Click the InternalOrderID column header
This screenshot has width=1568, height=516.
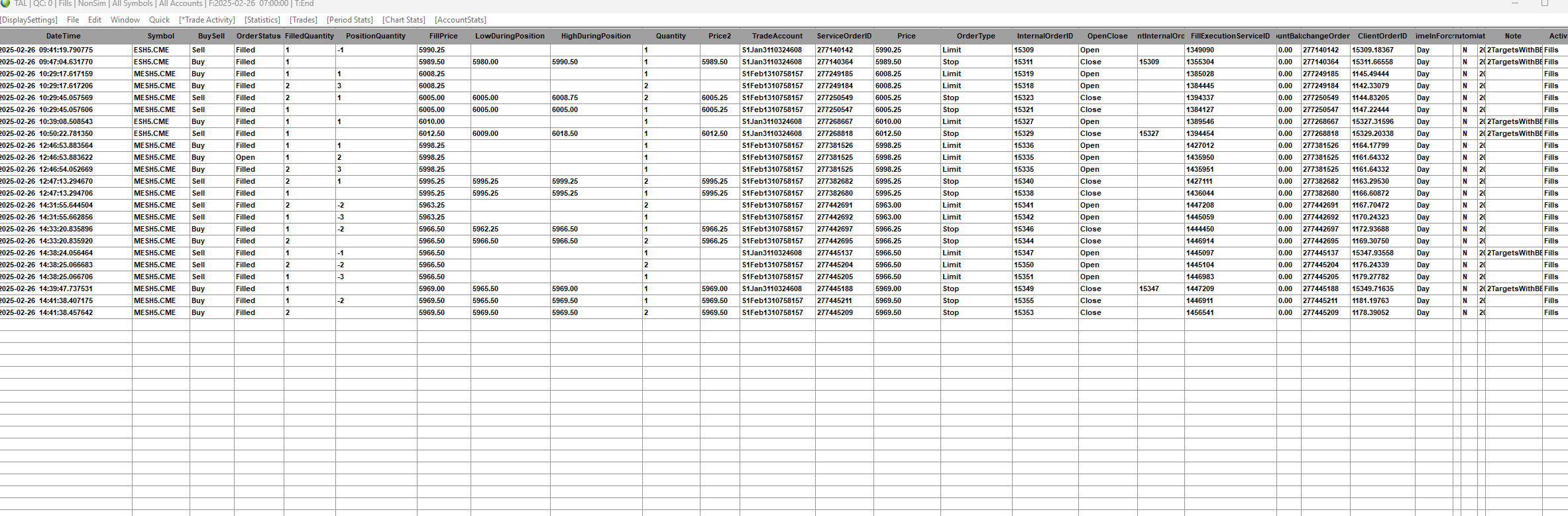[x=1045, y=36]
